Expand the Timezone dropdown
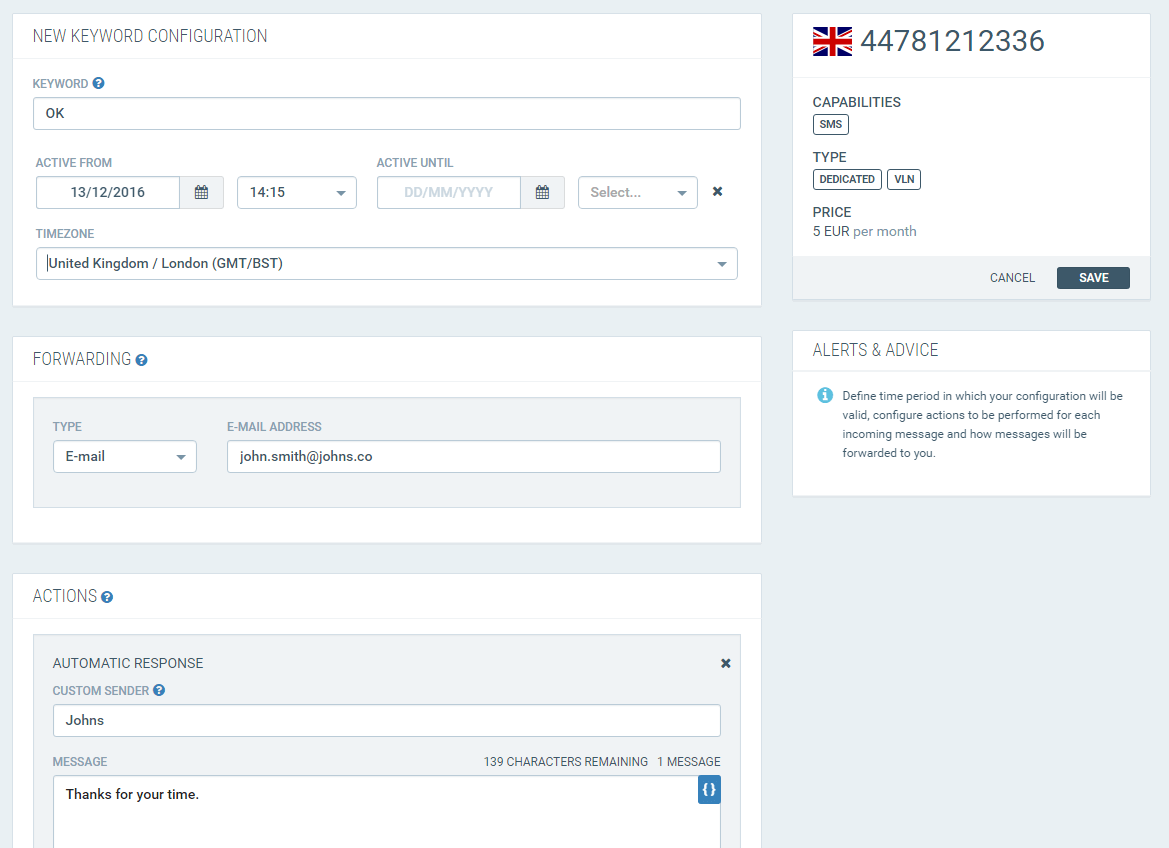This screenshot has width=1169, height=848. pyautogui.click(x=387, y=264)
